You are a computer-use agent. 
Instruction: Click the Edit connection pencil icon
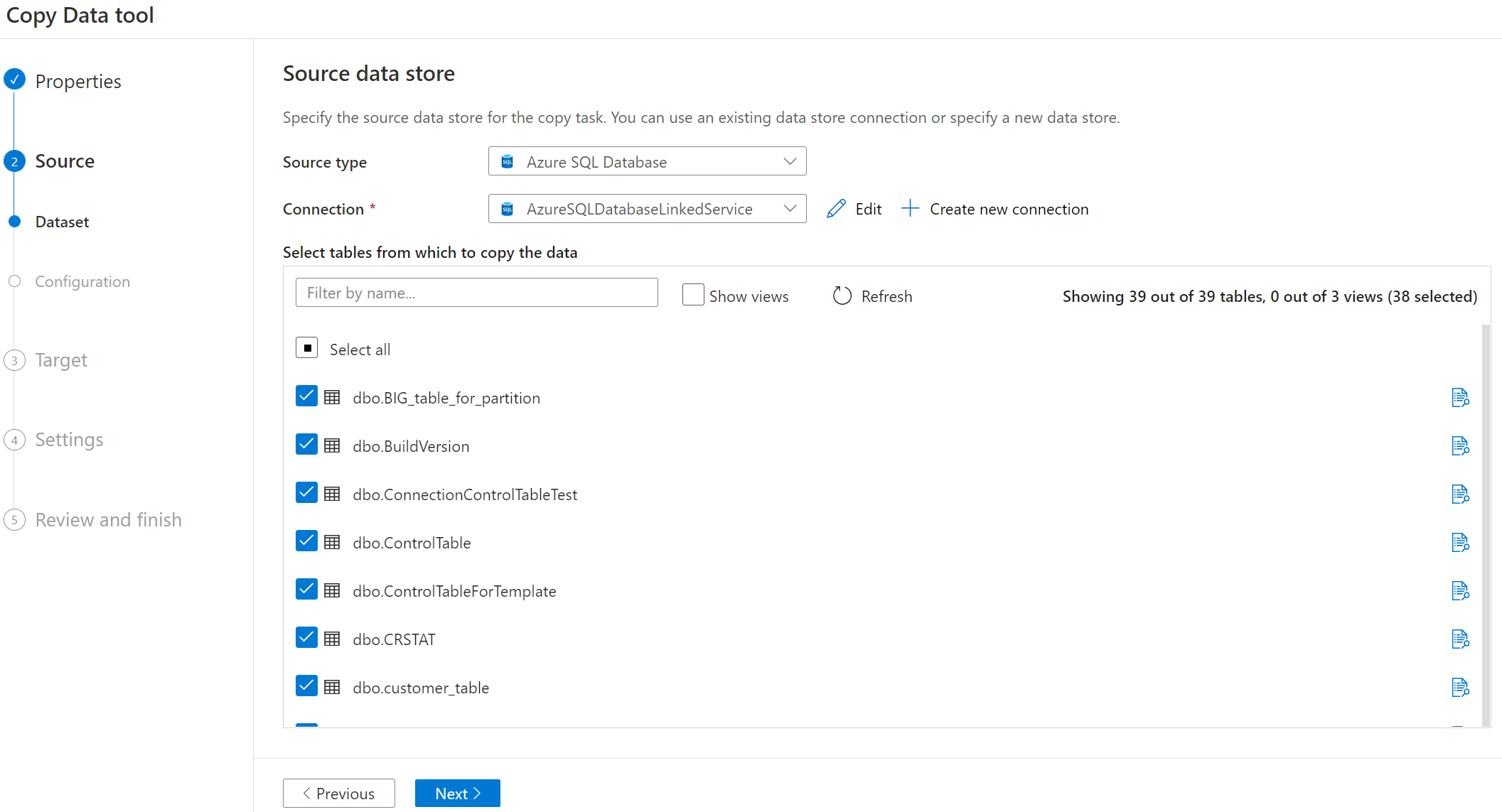[837, 209]
